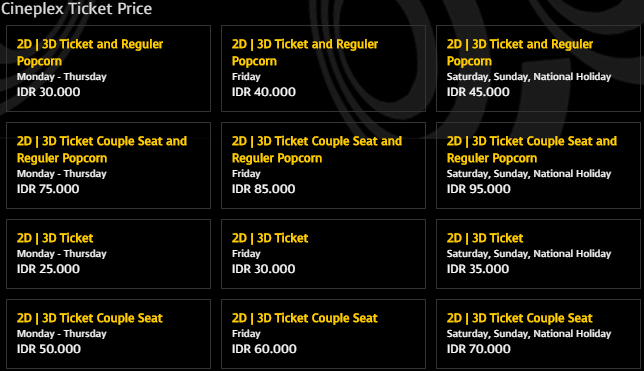Select Monday-Thursday ticket with popcorn IDR 30.000
Screen dimensions: 644x371
[x=108, y=68]
